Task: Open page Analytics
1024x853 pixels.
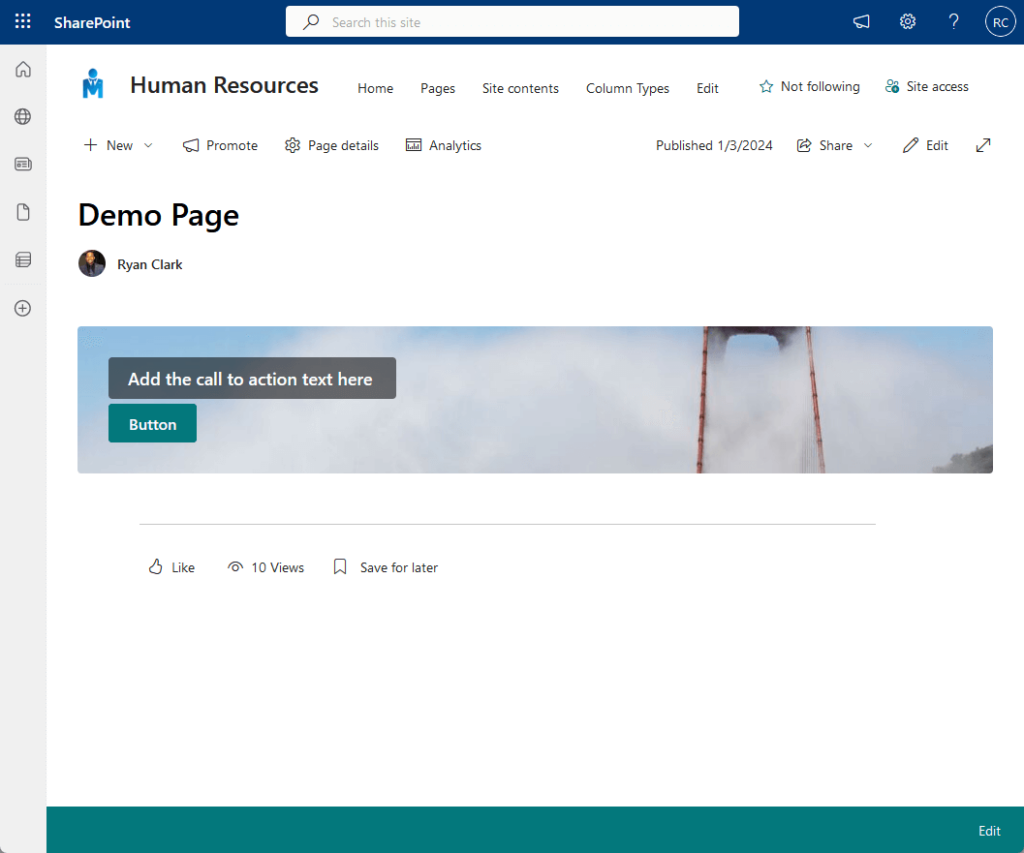Action: (x=443, y=145)
